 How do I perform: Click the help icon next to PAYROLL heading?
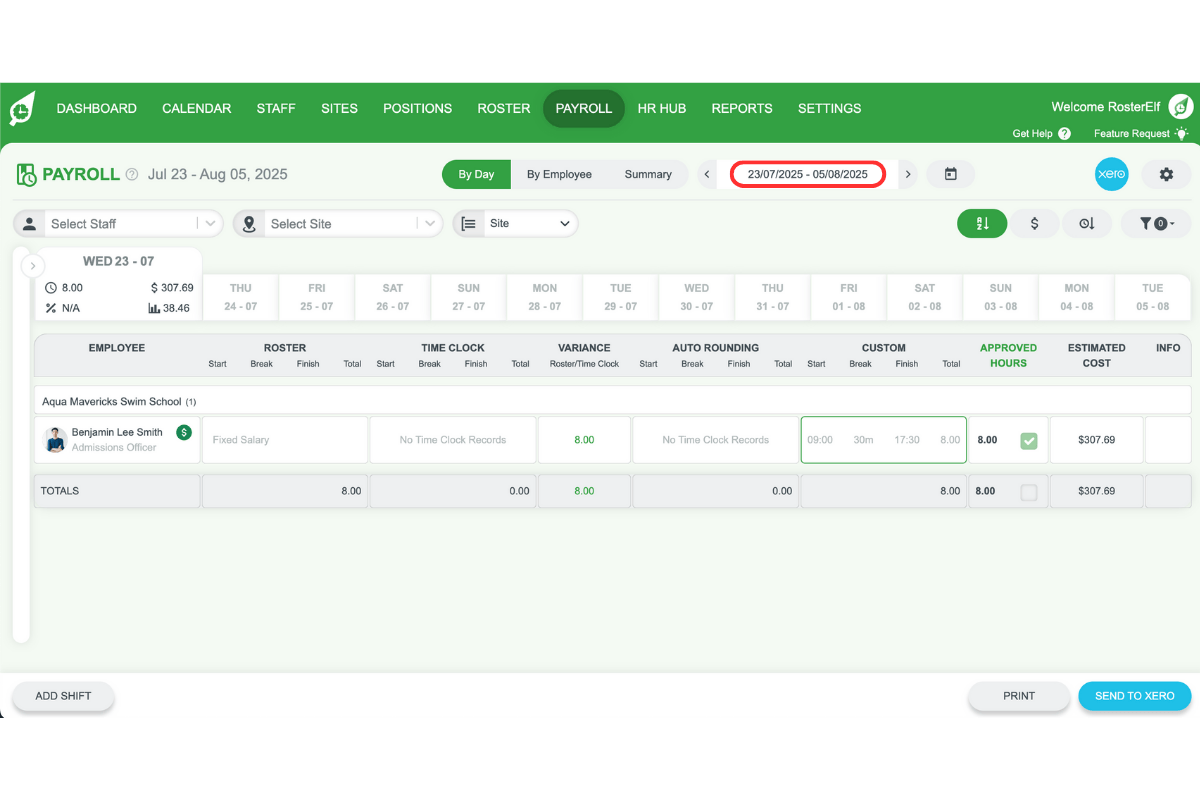coord(131,174)
